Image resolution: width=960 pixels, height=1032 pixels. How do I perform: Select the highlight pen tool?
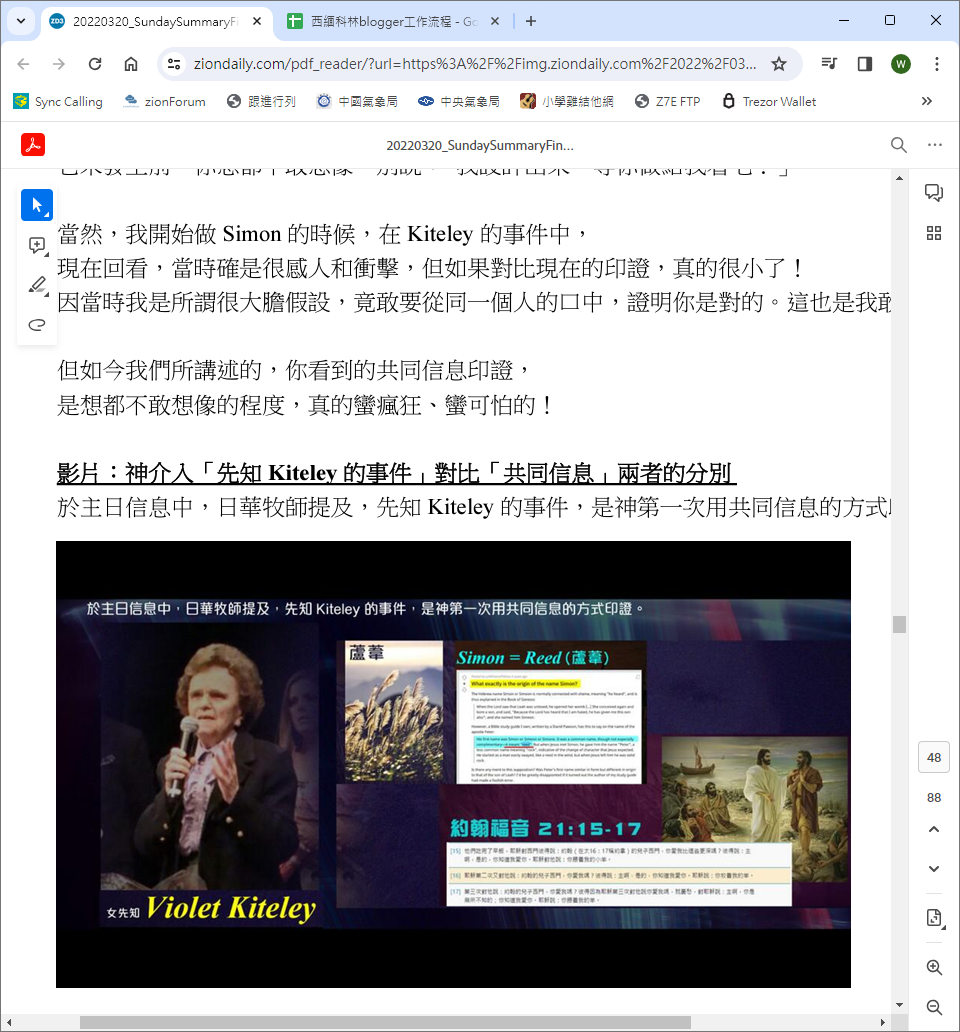(37, 285)
